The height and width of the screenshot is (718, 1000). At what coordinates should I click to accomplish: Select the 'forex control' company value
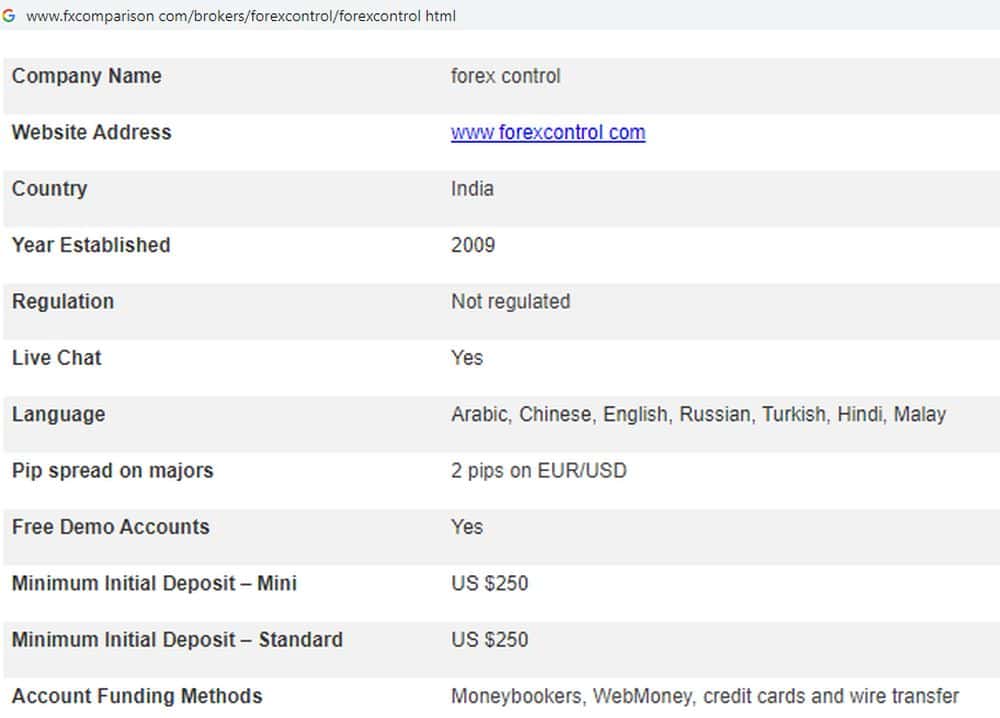[506, 76]
